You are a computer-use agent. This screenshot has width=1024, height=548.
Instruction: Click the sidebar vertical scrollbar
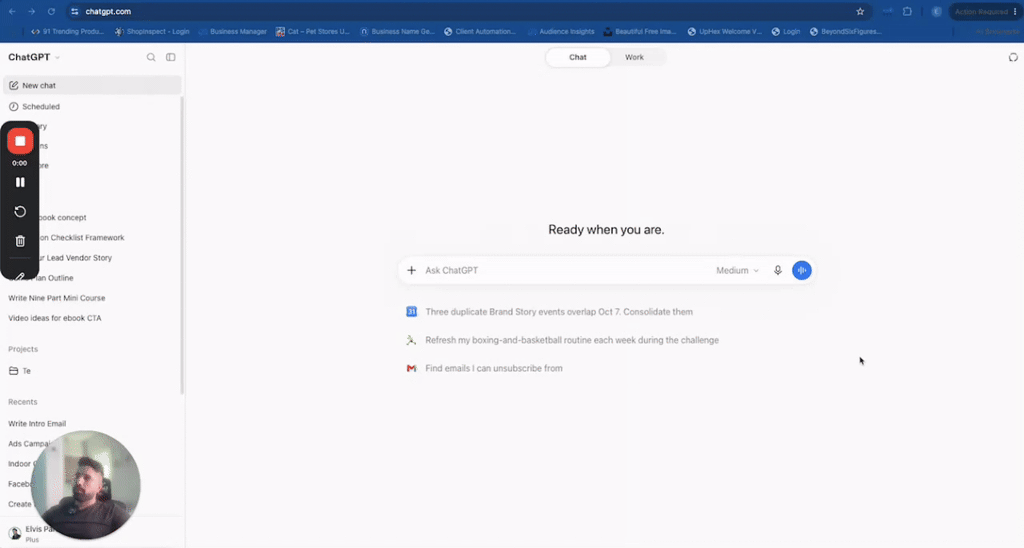click(182, 245)
